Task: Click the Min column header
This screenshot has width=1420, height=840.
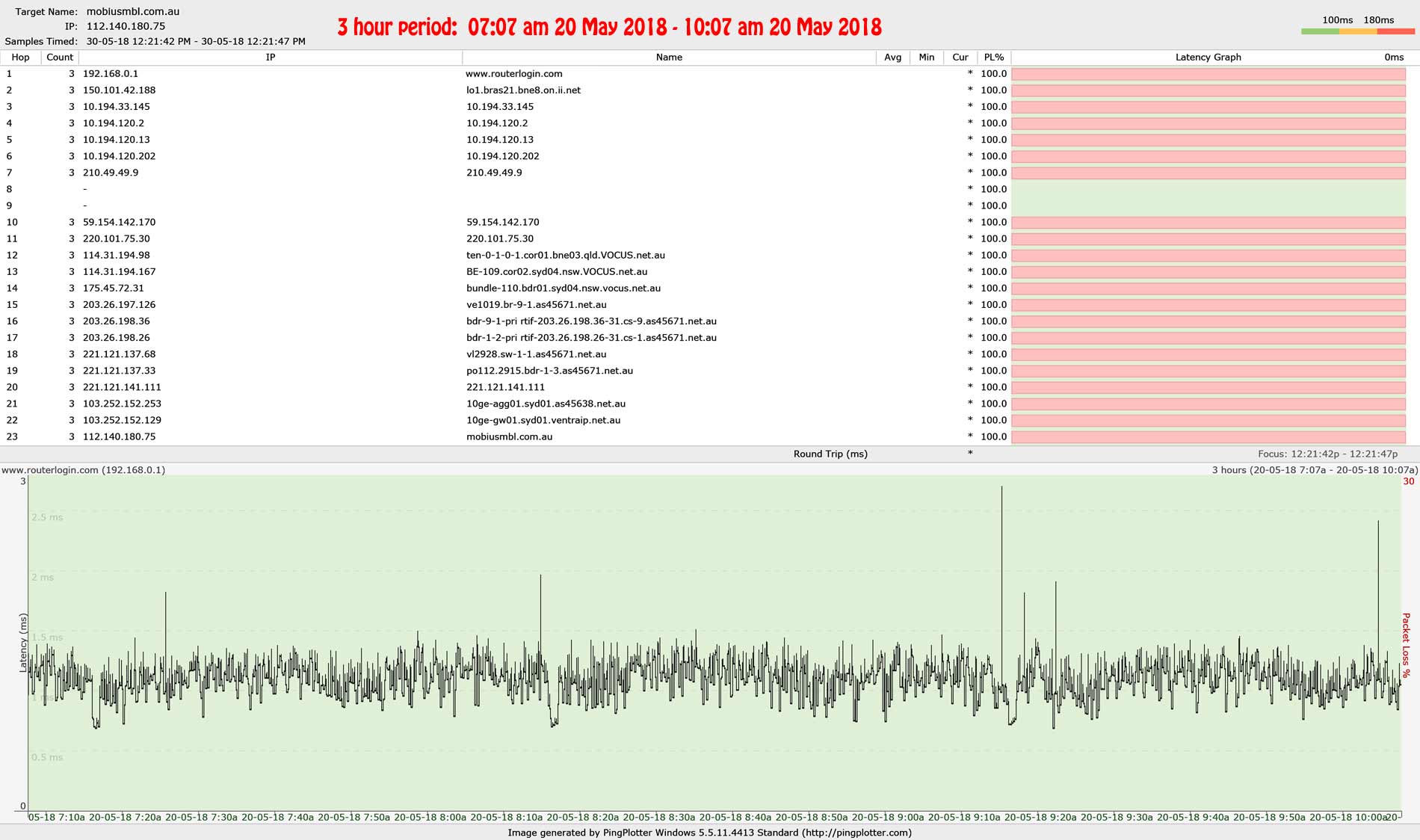Action: [927, 58]
